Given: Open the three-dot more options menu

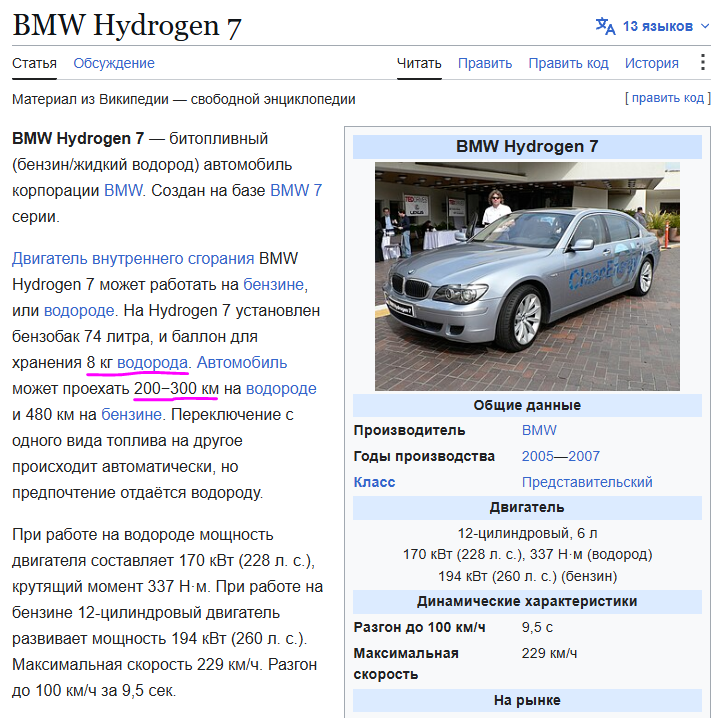Looking at the screenshot, I should (702, 62).
